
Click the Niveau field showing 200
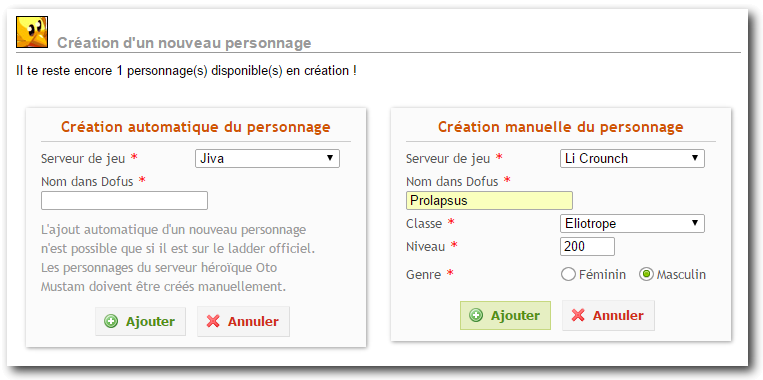tap(587, 247)
